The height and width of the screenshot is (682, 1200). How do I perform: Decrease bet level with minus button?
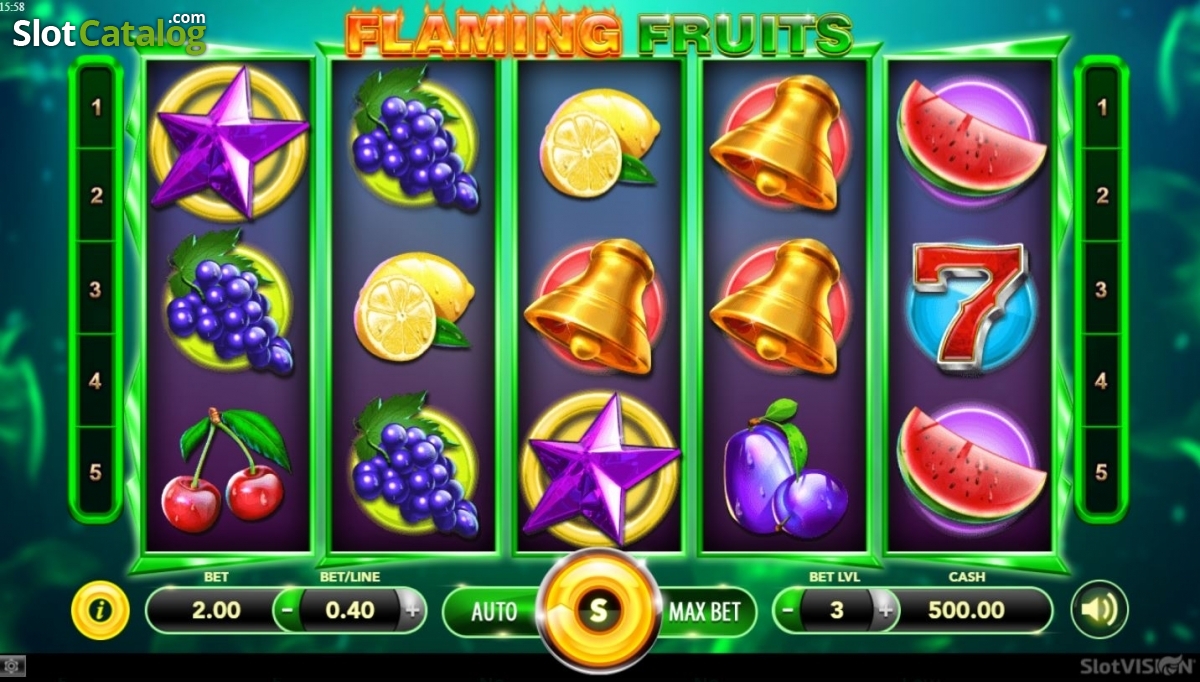click(788, 610)
